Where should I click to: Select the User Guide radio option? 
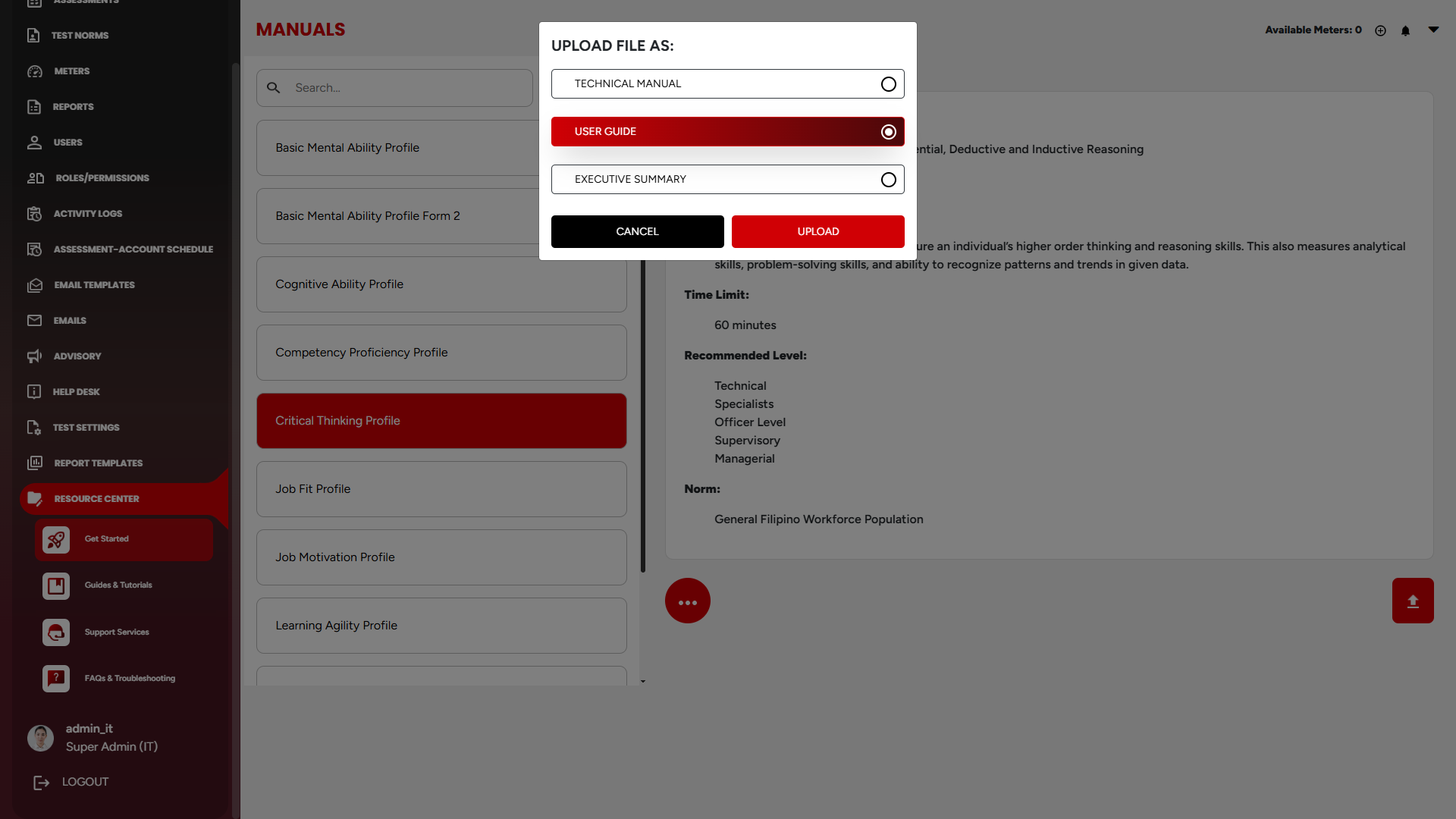[x=888, y=132]
